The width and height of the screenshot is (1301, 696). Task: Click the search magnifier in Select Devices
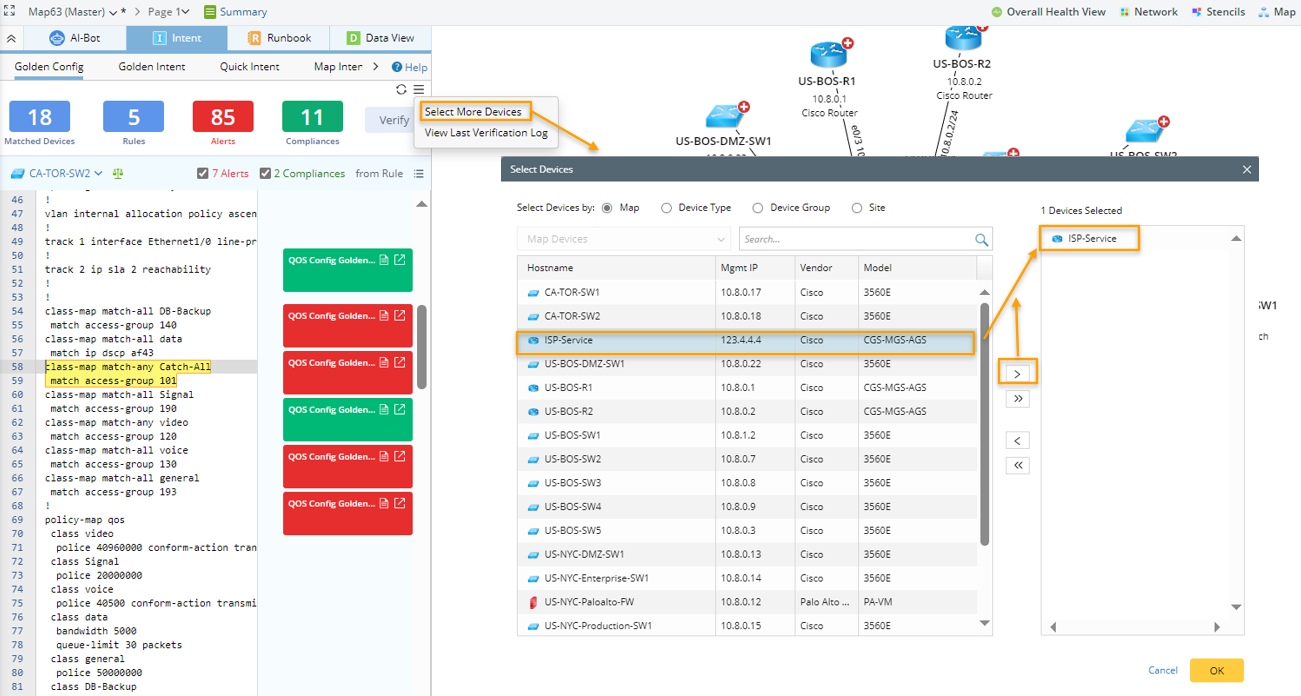coord(982,240)
